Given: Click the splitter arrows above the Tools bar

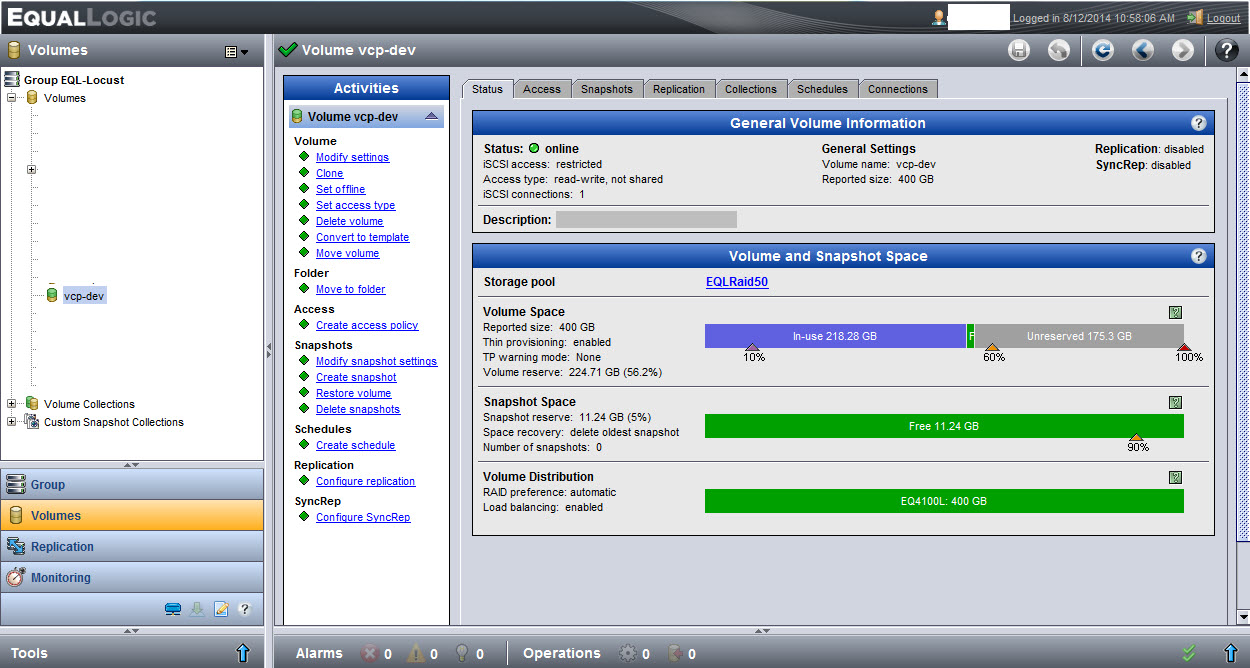Looking at the screenshot, I should (x=131, y=631).
